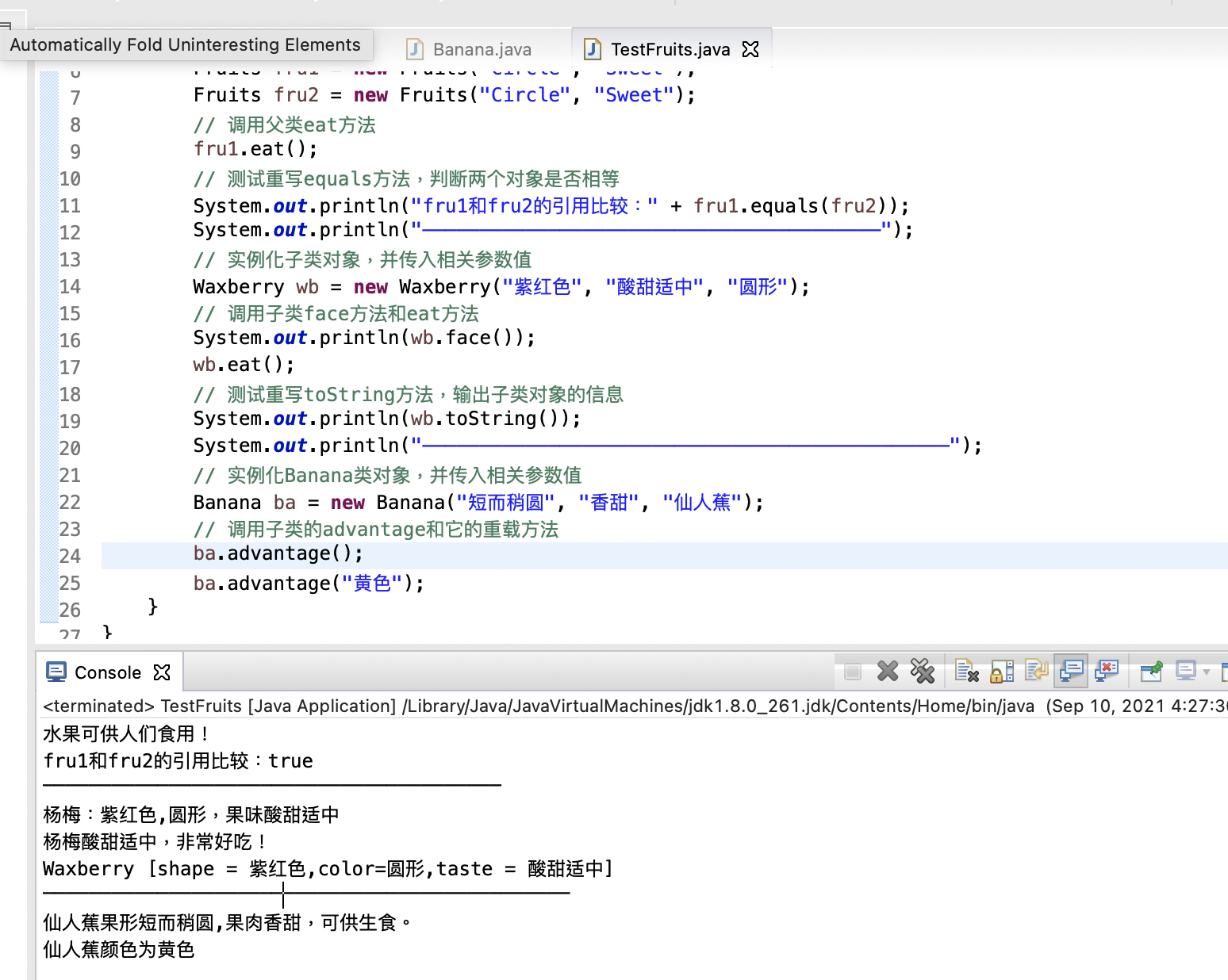Activate the Console view tab

click(107, 672)
